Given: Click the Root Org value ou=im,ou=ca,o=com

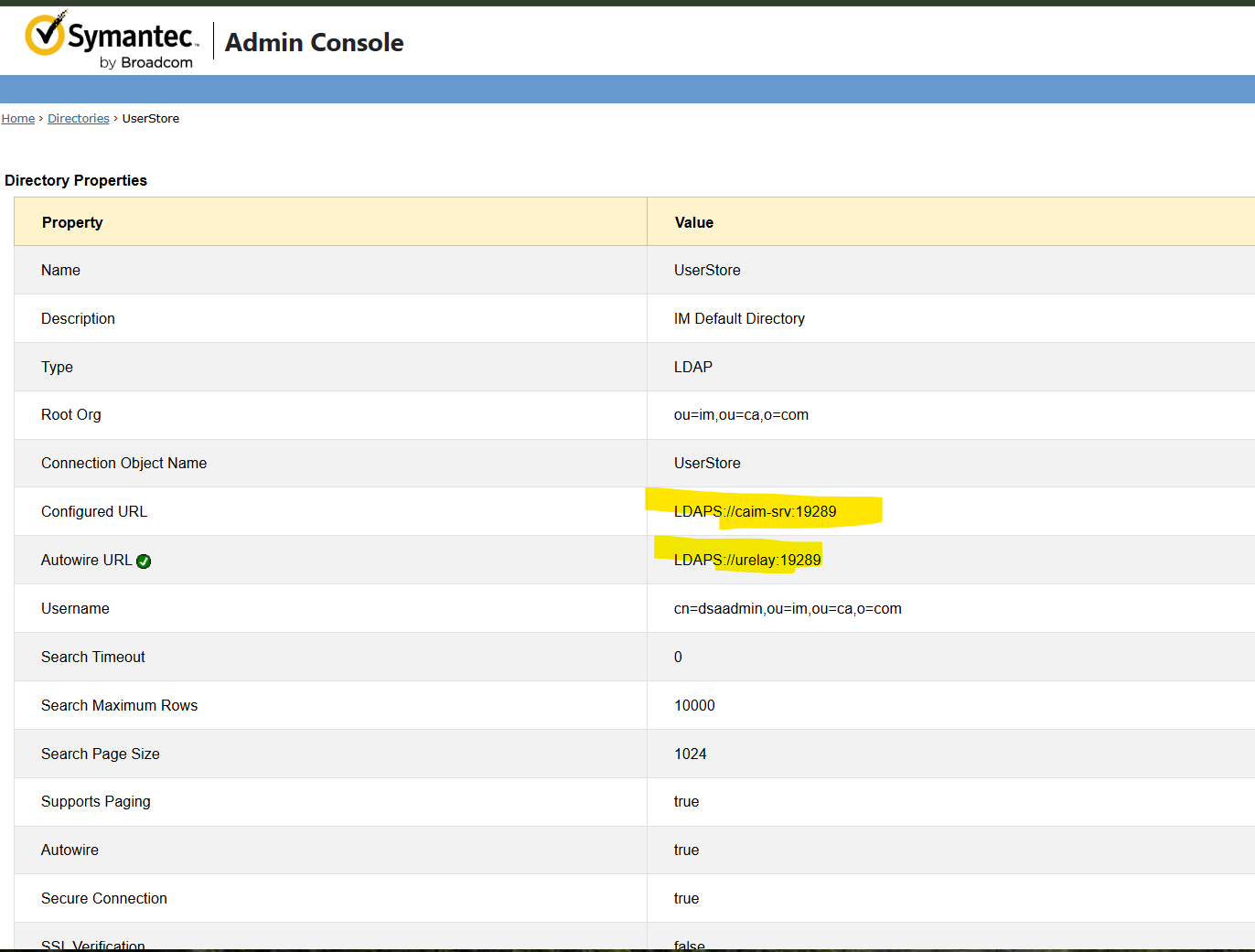Looking at the screenshot, I should 741,415.
